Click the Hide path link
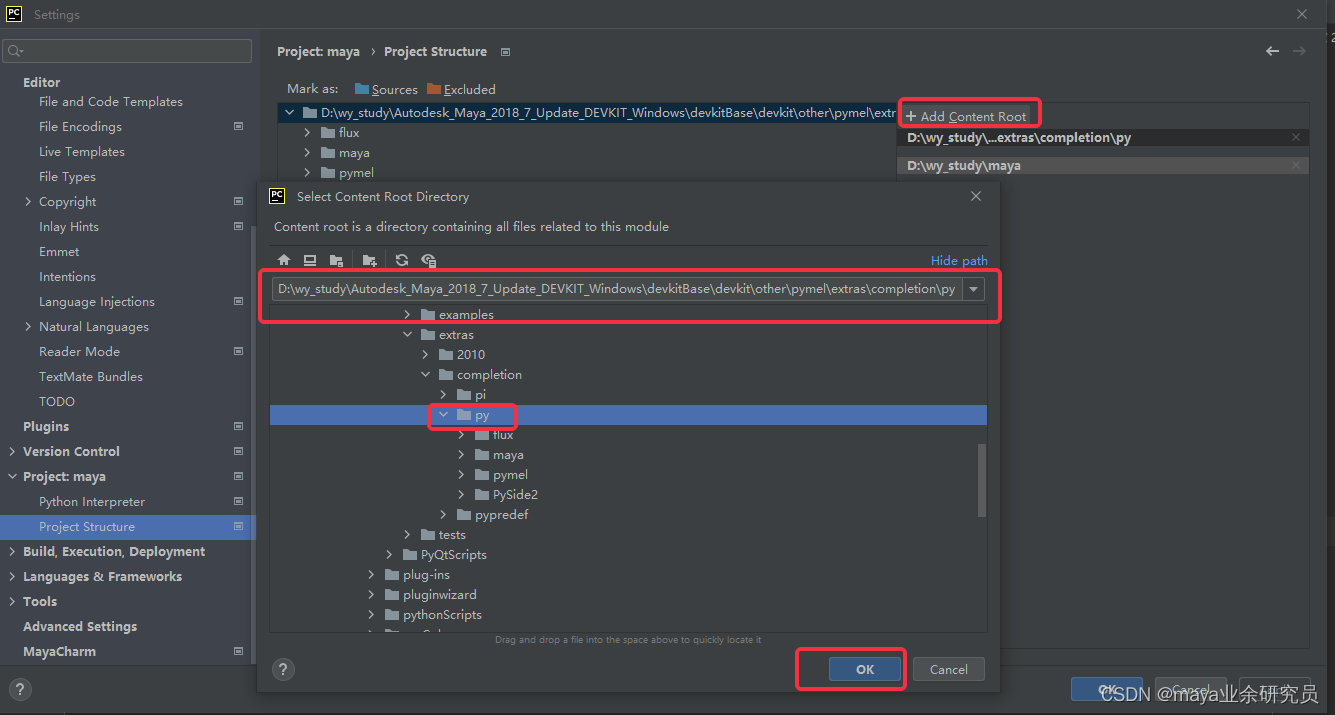Viewport: 1335px width, 715px height. point(958,260)
